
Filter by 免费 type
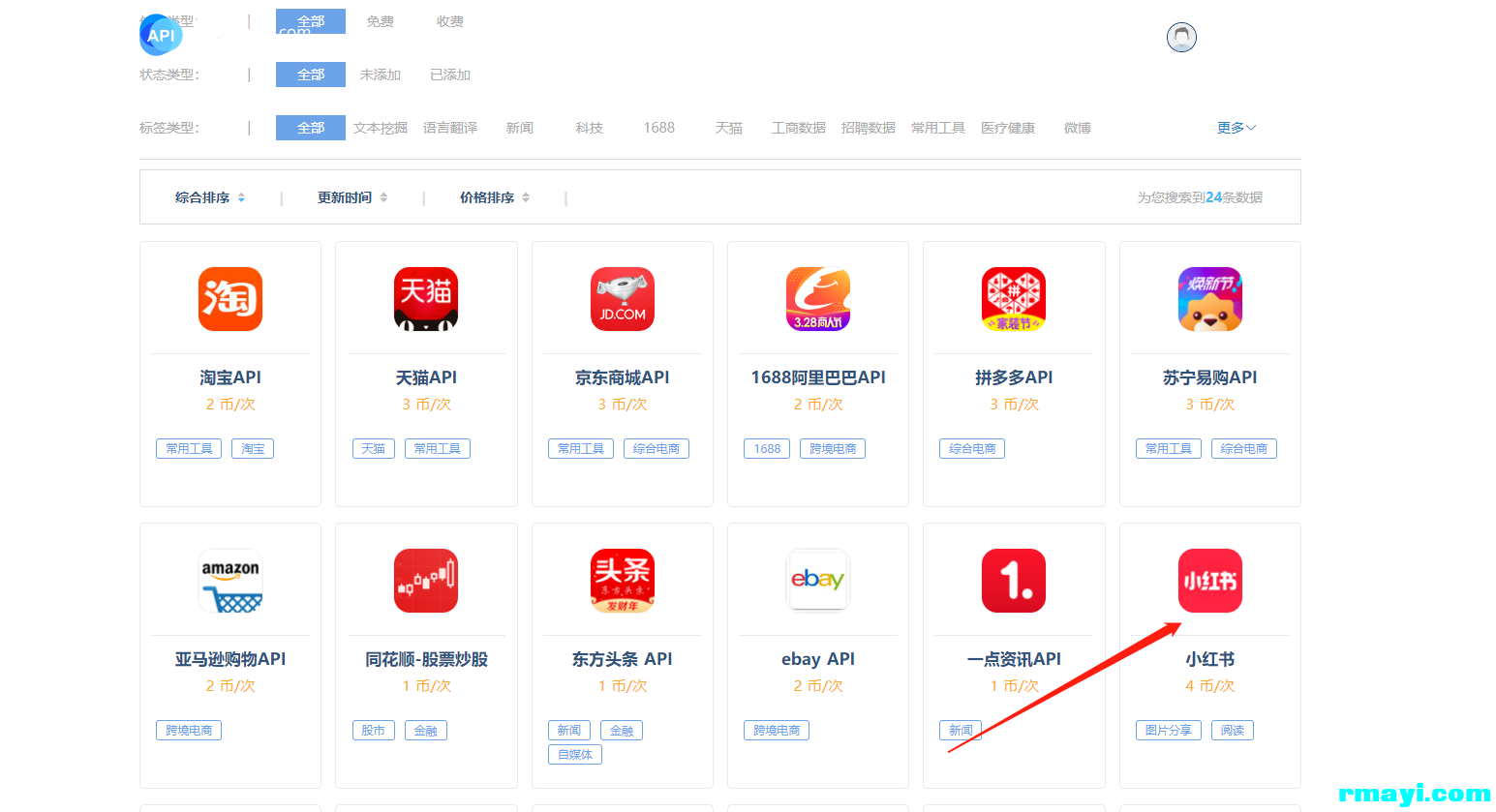pyautogui.click(x=381, y=21)
